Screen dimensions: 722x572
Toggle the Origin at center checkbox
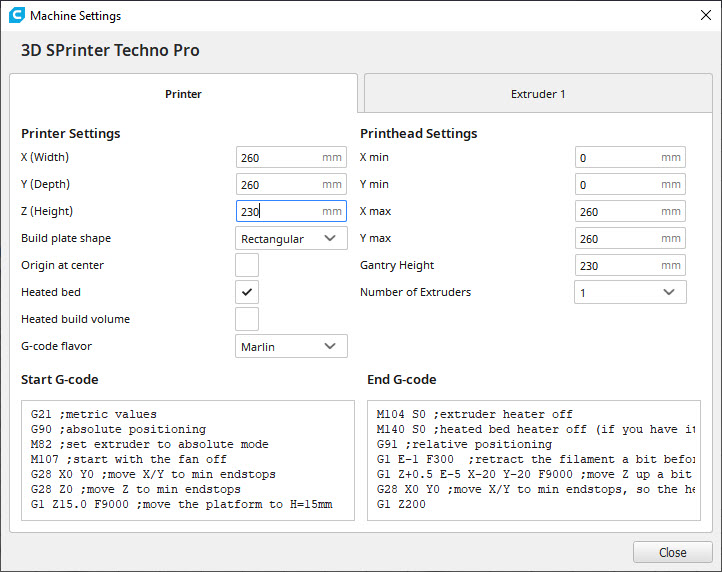[247, 265]
